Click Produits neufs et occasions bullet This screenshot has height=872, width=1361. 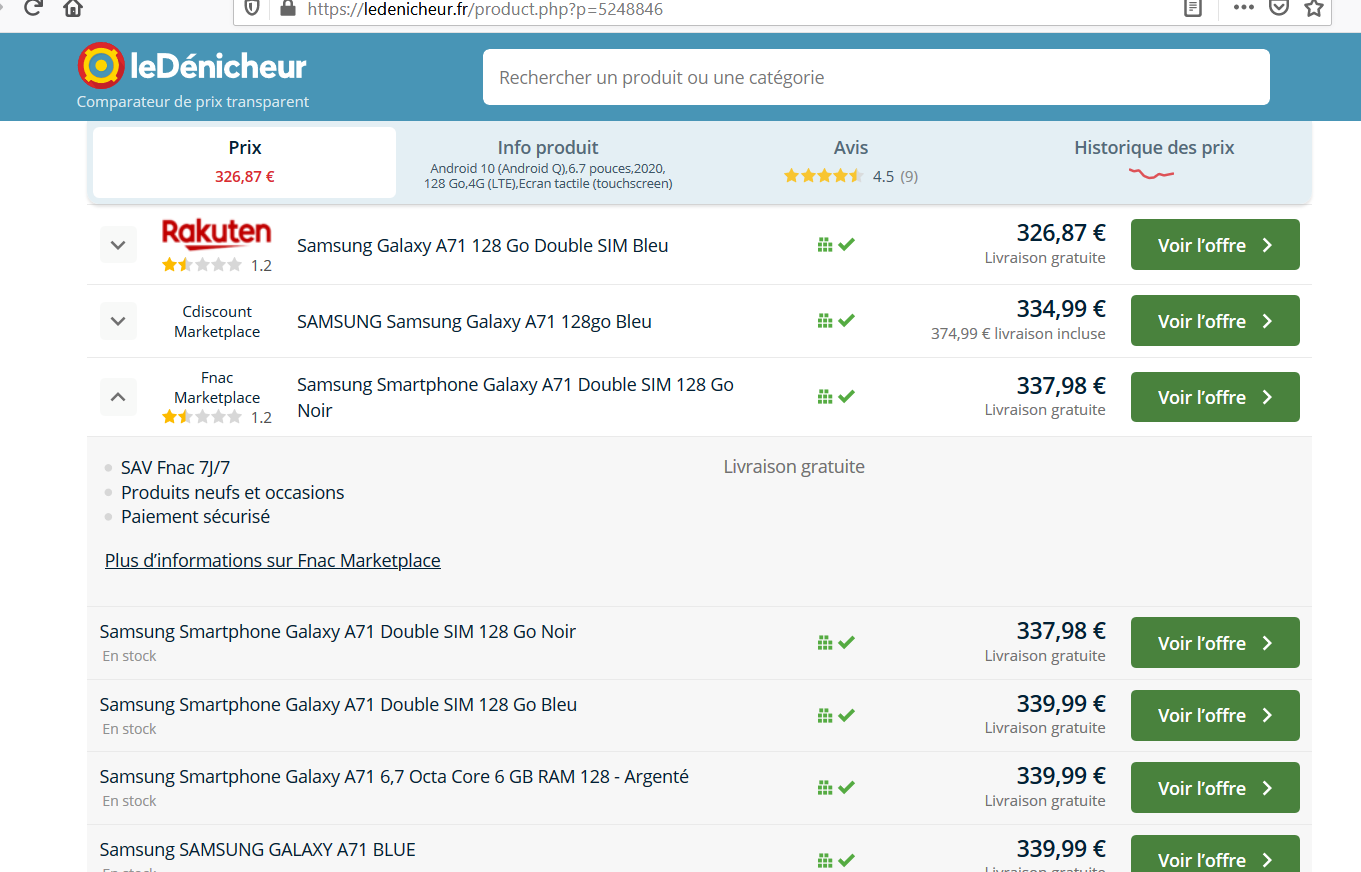pyautogui.click(x=232, y=492)
